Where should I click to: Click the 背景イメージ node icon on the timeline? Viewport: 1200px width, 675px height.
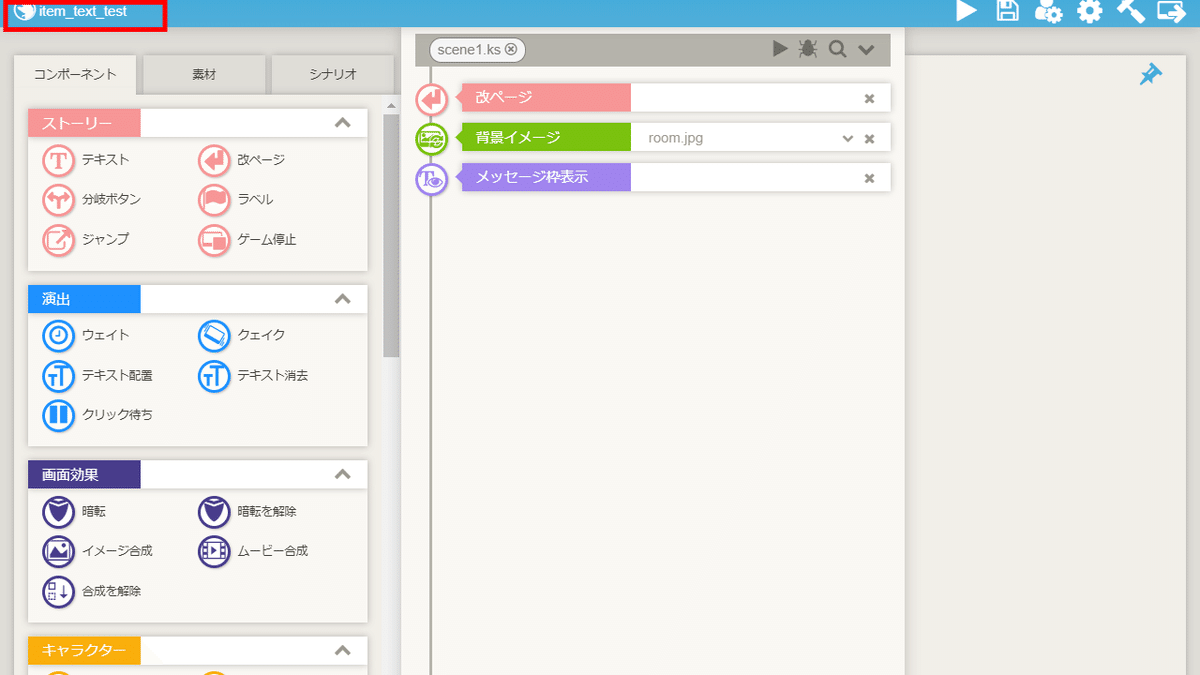pyautogui.click(x=432, y=139)
